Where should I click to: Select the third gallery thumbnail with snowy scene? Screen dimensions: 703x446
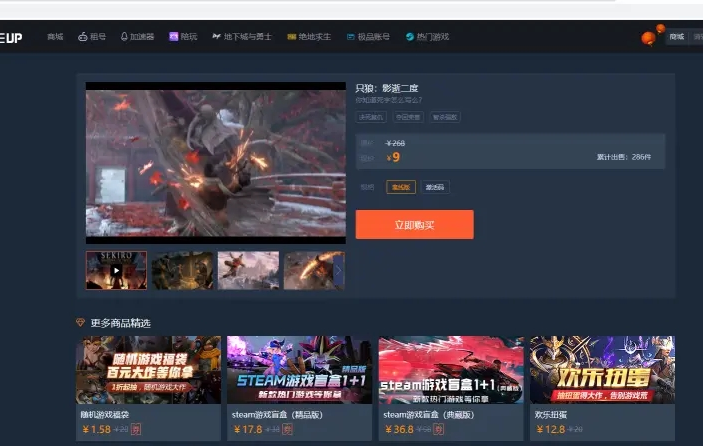click(248, 270)
